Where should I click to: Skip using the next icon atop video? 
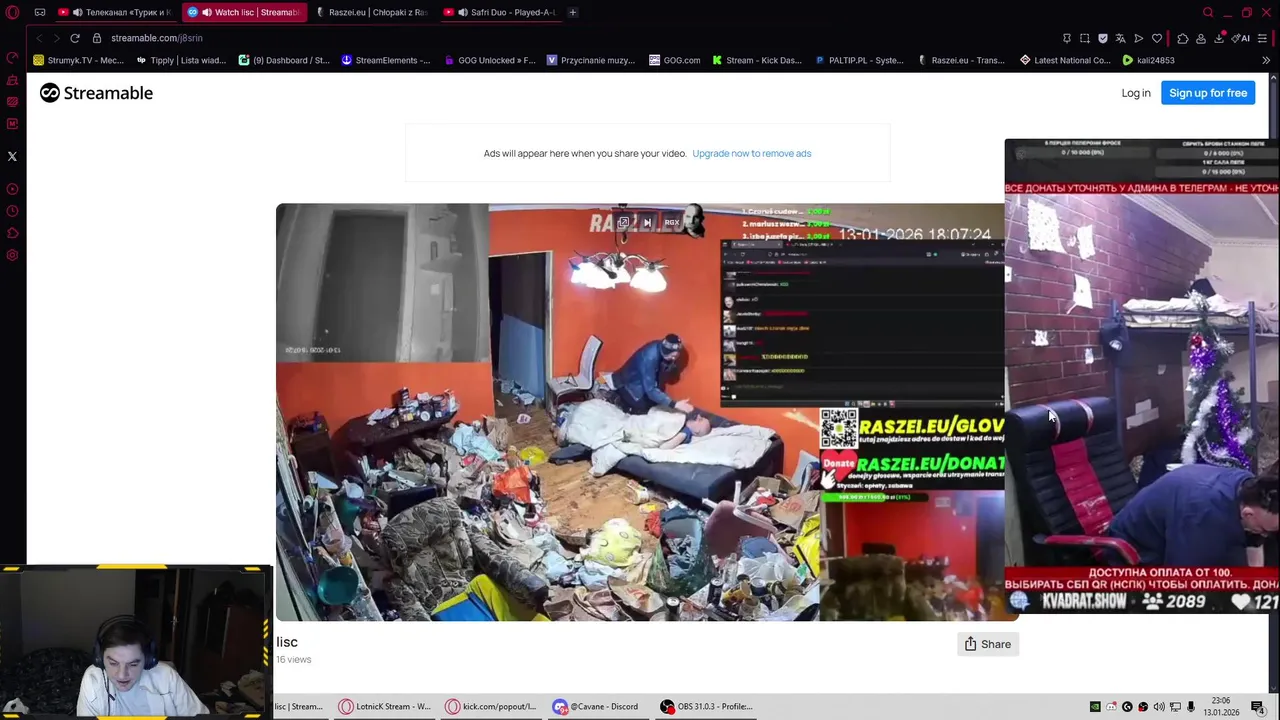[x=647, y=222]
